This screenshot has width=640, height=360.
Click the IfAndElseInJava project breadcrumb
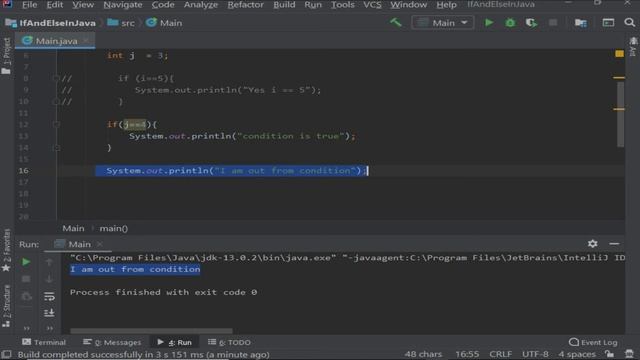(x=51, y=23)
